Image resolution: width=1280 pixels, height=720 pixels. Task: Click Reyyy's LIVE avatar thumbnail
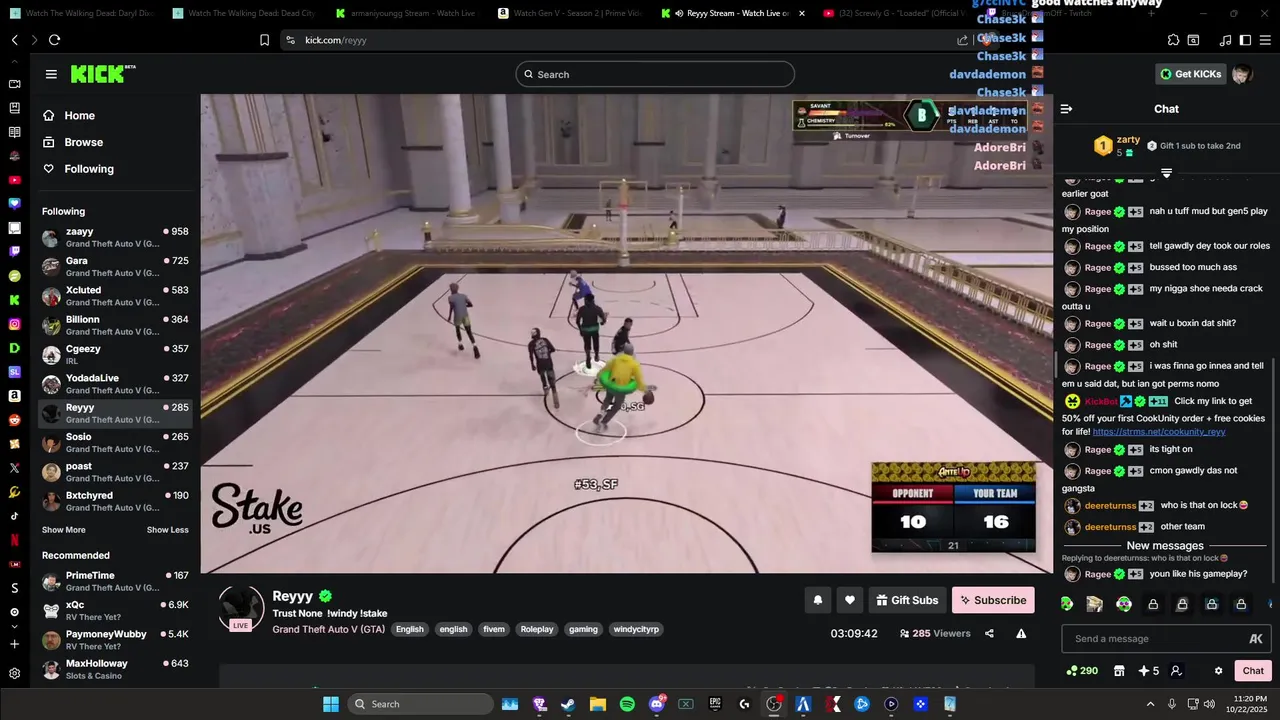click(241, 609)
